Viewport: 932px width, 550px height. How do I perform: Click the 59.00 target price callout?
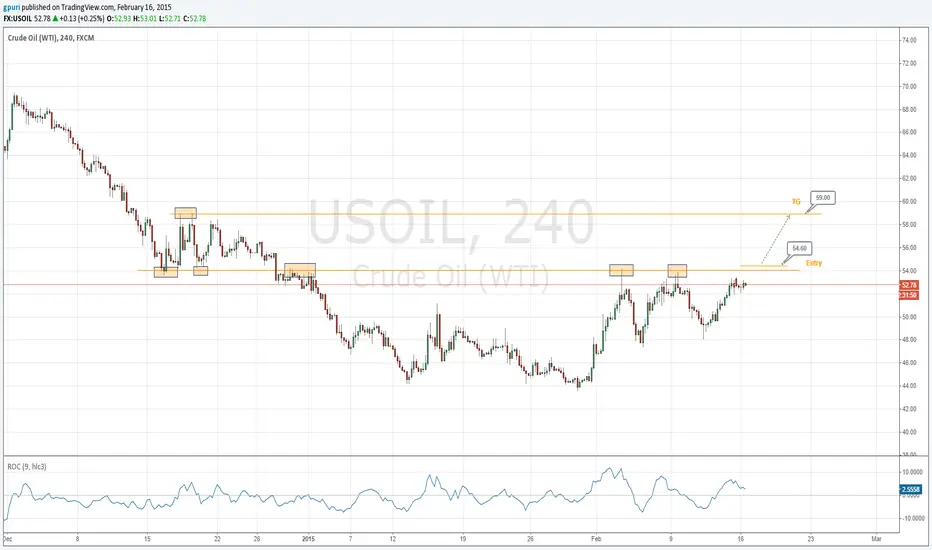[823, 197]
